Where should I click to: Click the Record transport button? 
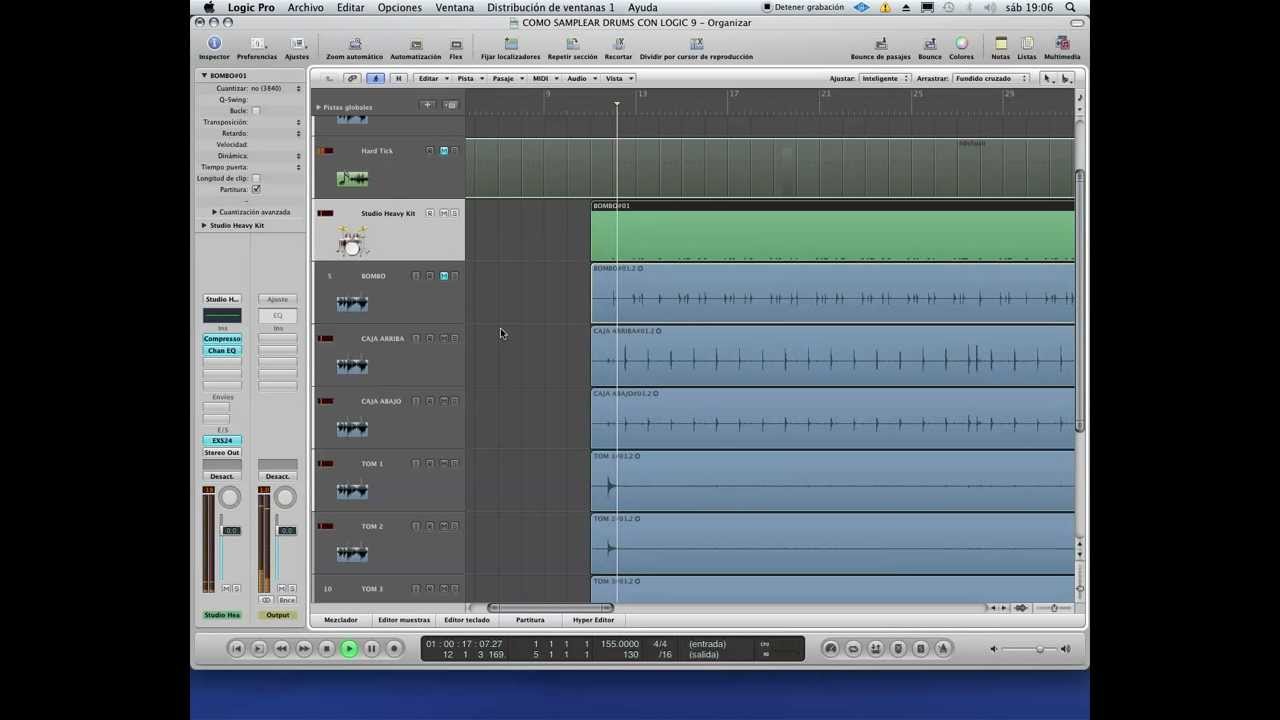(x=394, y=649)
